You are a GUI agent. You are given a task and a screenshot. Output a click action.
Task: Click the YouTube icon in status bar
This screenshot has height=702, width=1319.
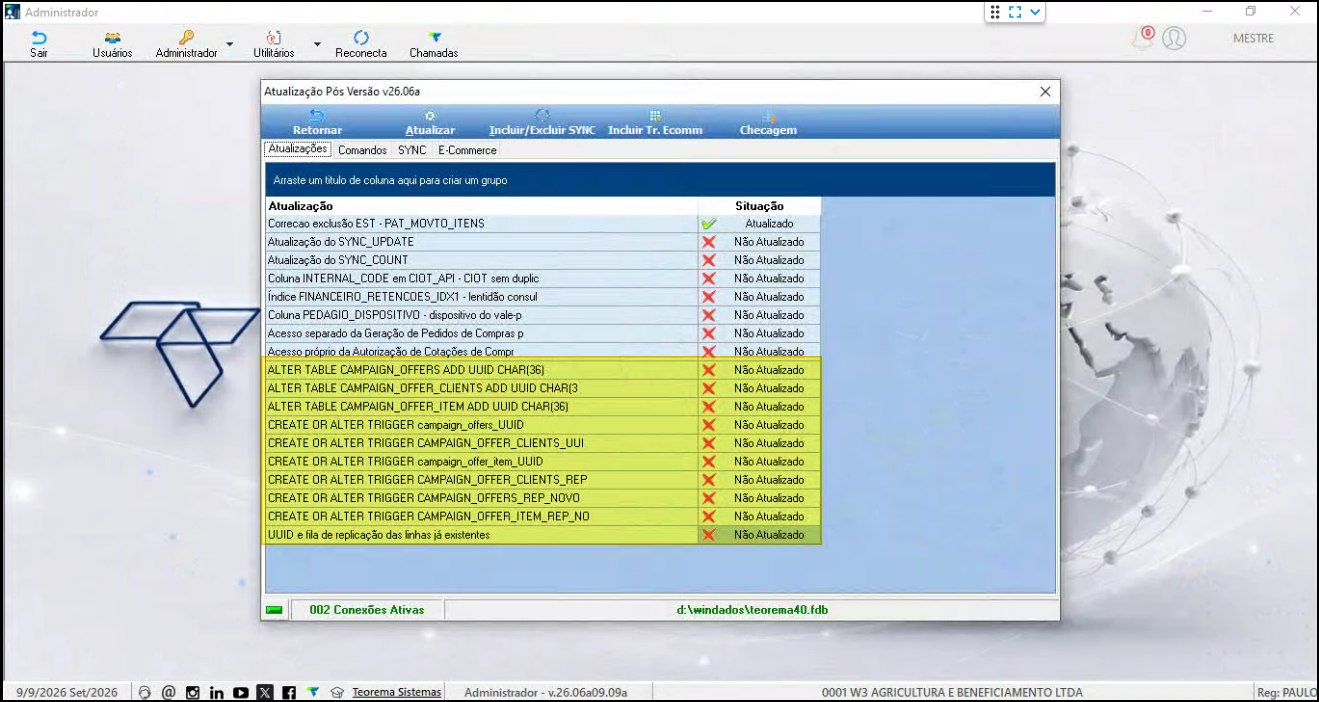(241, 692)
